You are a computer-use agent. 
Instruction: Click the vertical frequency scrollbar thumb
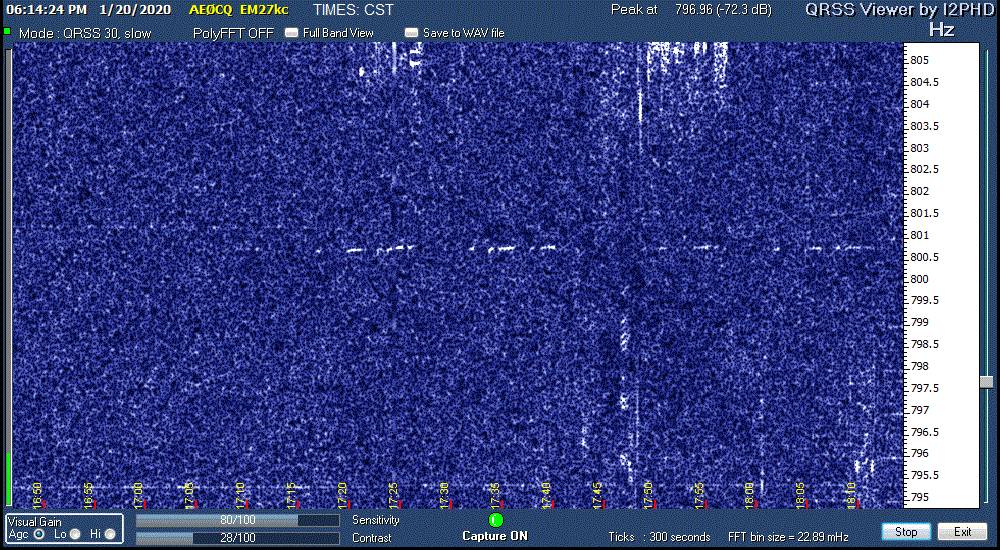pyautogui.click(x=986, y=382)
